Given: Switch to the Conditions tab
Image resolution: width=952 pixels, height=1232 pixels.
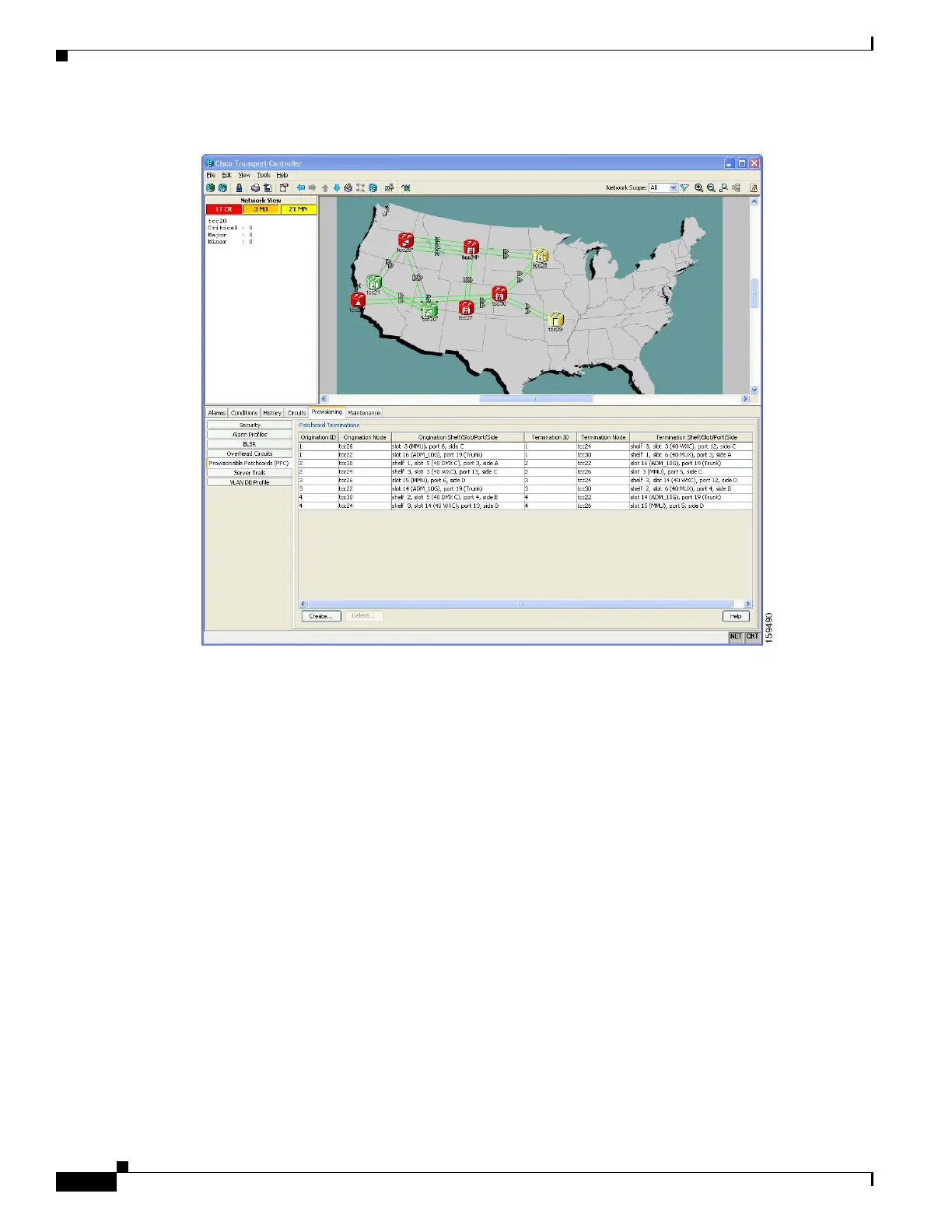Looking at the screenshot, I should pos(244,413).
